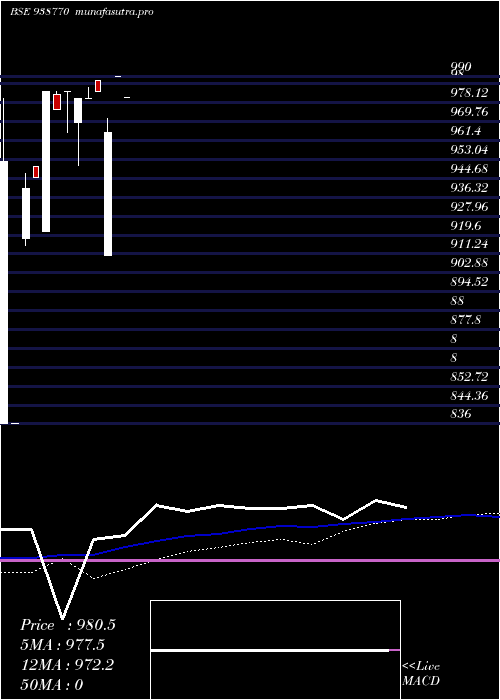The height and width of the screenshot is (700, 500).
Task: Select the 877.8 price axis label
Action: point(466,320)
